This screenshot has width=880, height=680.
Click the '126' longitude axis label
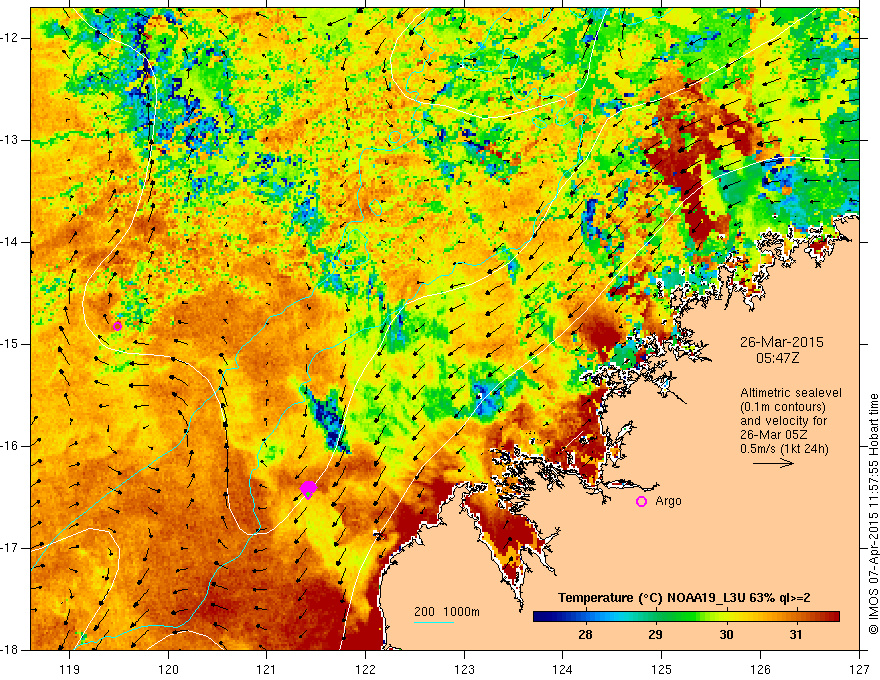point(760,669)
